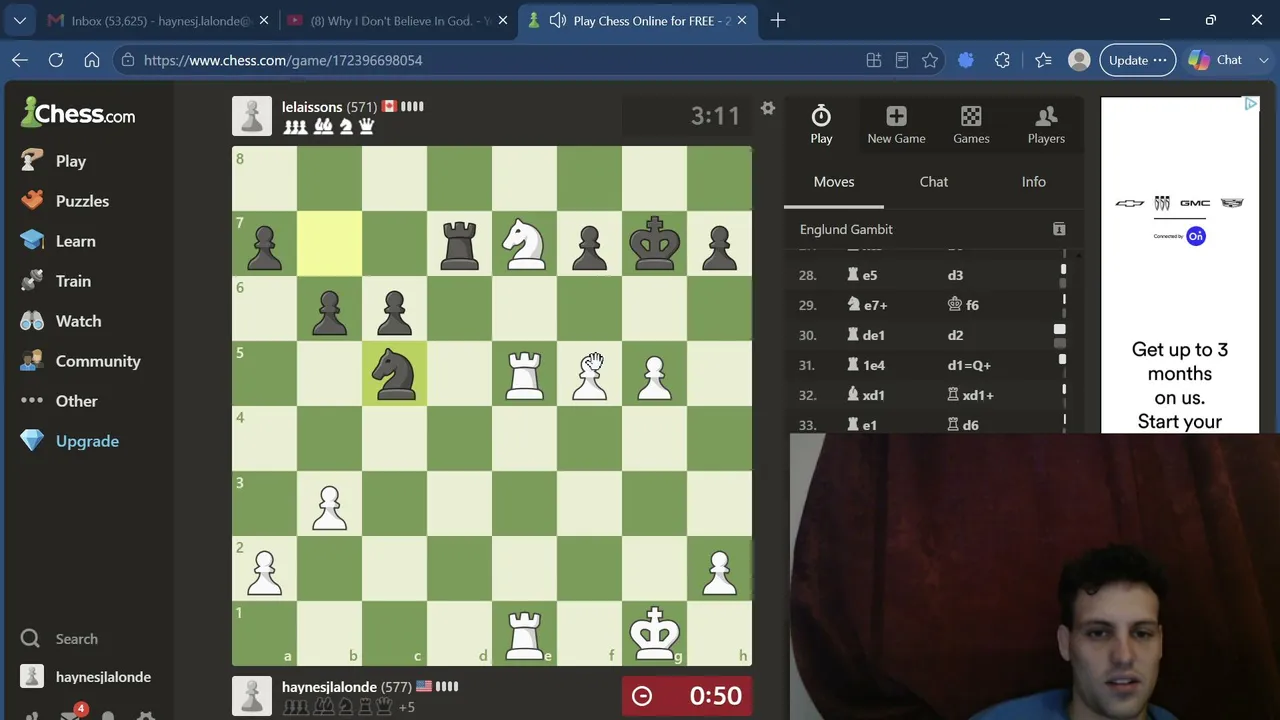The height and width of the screenshot is (720, 1280).
Task: Select the white rook on e5
Action: tap(524, 373)
